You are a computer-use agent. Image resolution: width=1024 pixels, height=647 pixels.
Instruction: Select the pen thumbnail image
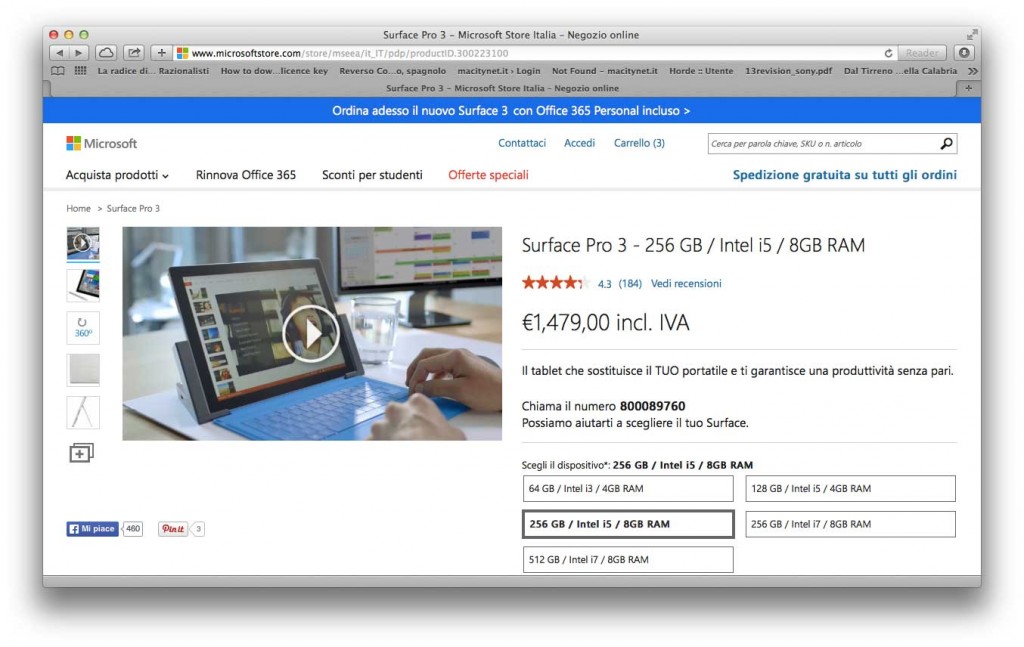[83, 413]
